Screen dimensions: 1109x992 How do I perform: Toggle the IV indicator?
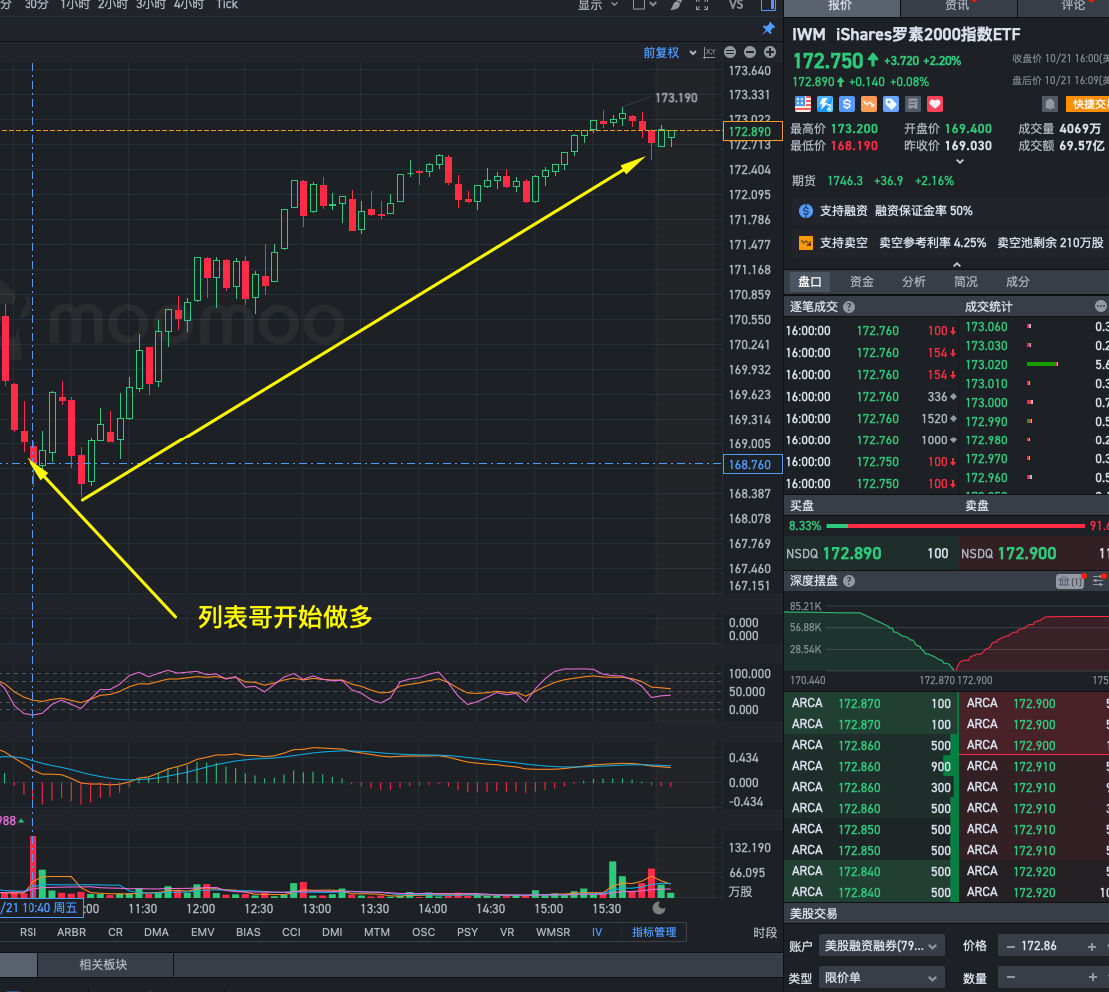pyautogui.click(x=597, y=932)
